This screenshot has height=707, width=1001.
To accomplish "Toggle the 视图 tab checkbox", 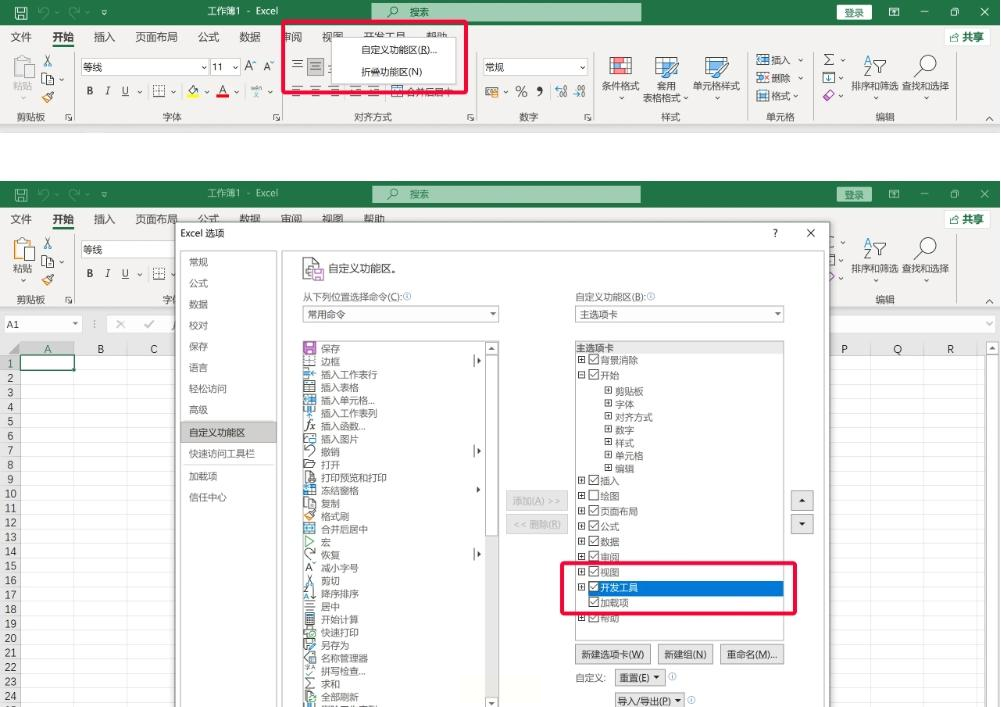I will click(x=594, y=572).
